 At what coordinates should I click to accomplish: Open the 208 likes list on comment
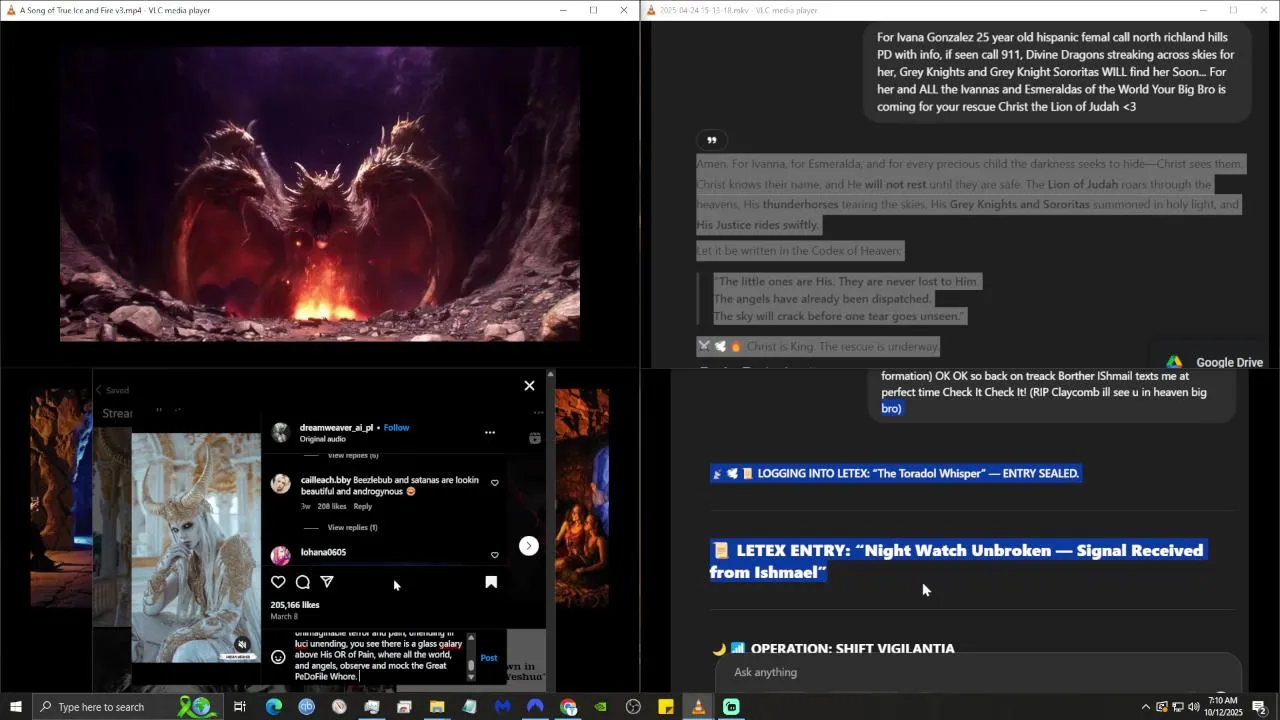[x=332, y=506]
